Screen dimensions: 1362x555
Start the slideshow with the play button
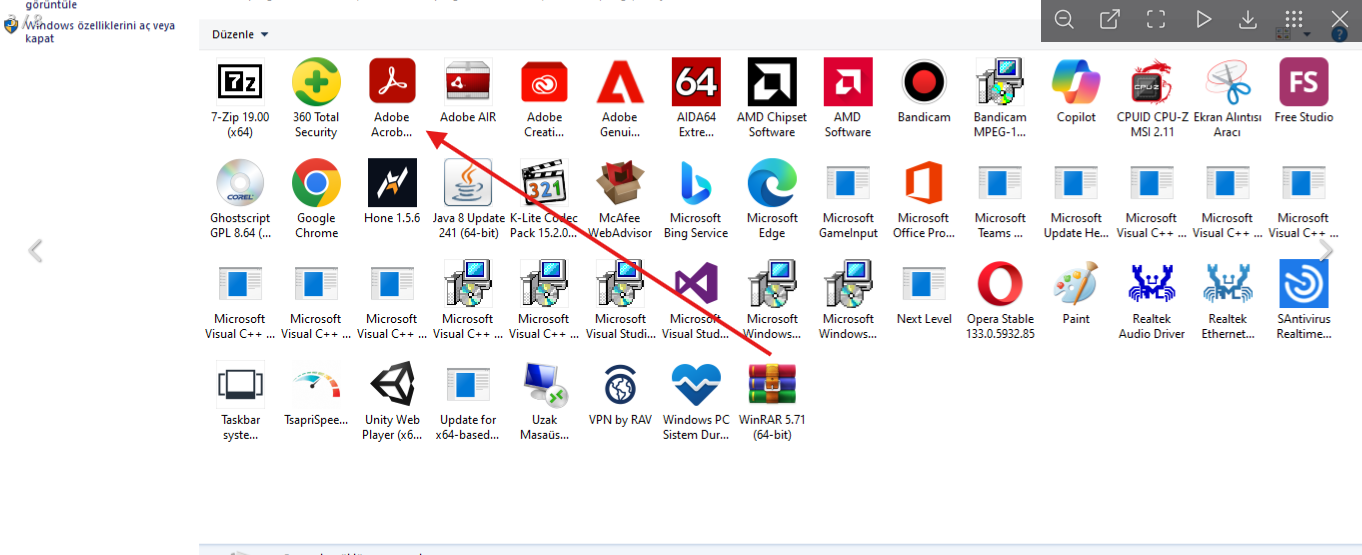coord(1203,19)
